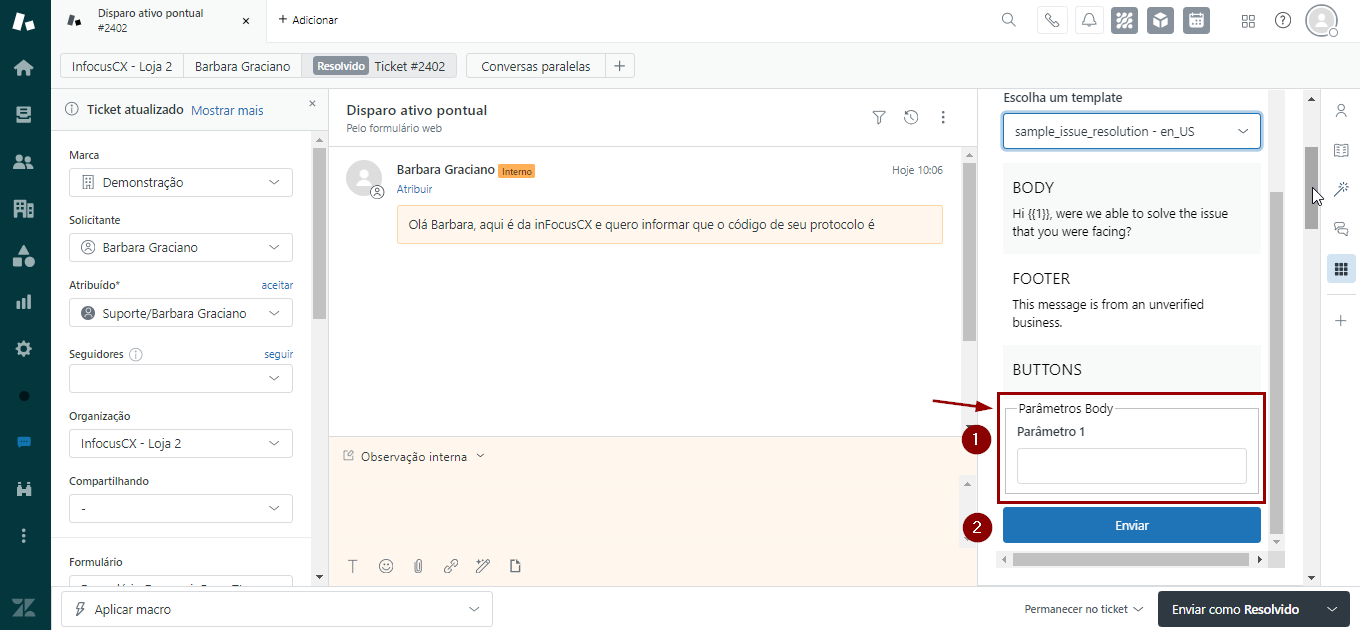The height and width of the screenshot is (630, 1360).
Task: Click the search magnifier icon
Action: [1009, 20]
